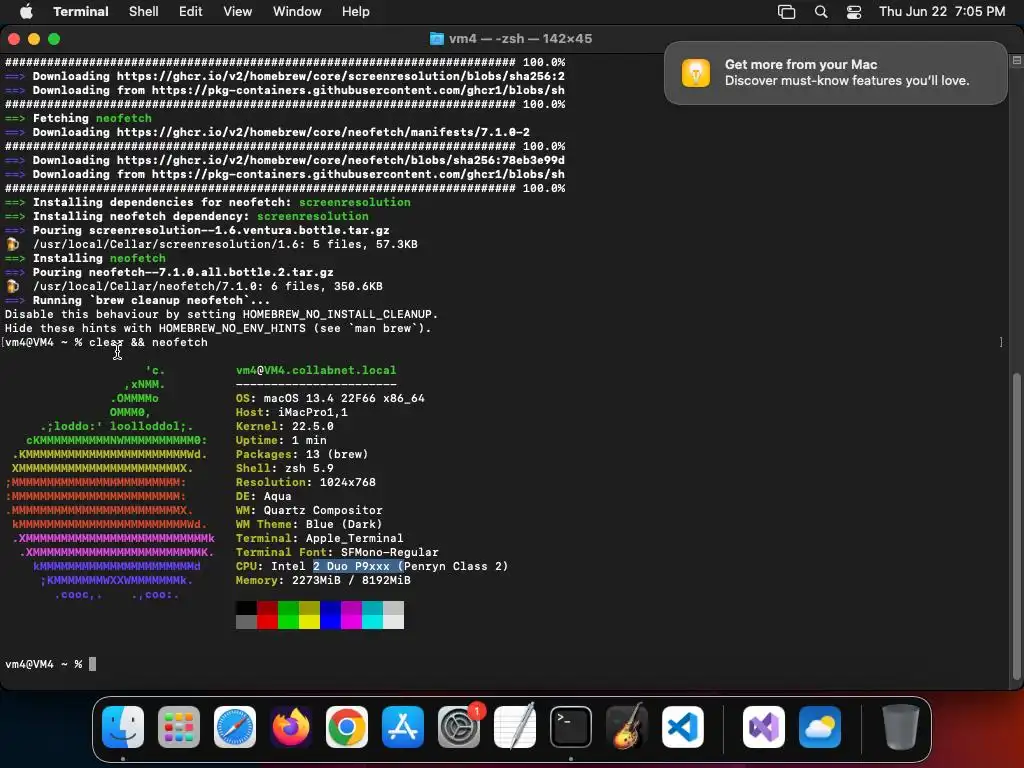This screenshot has height=768, width=1024.
Task: Click the 'WM: Quartz Compositor' line
Action: pos(309,511)
